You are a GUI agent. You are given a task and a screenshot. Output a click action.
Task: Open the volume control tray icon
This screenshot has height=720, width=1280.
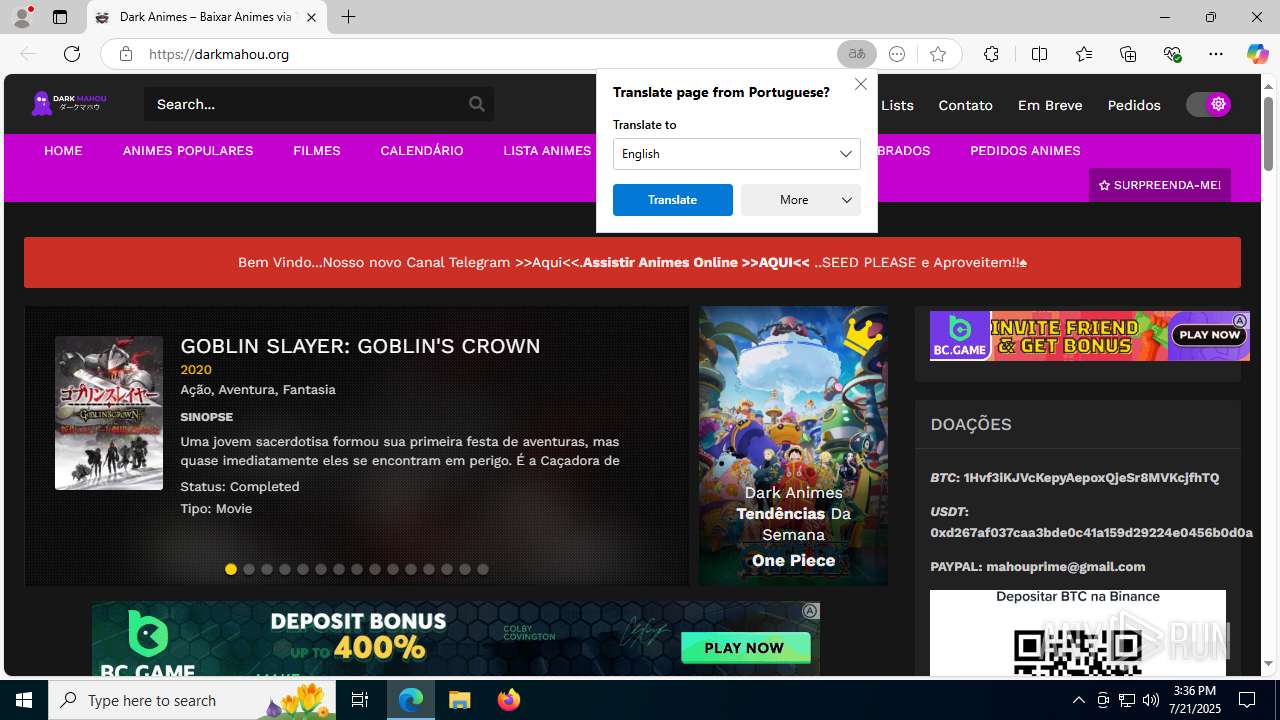1151,700
